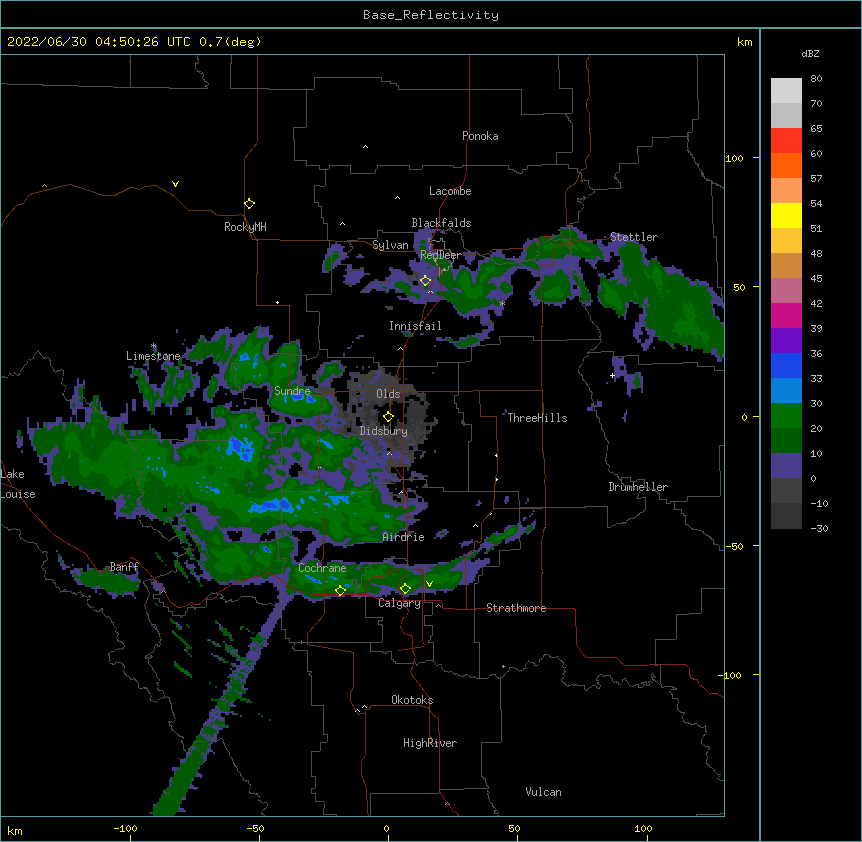
Task: Select the Vulcan label
Action: pos(543,792)
